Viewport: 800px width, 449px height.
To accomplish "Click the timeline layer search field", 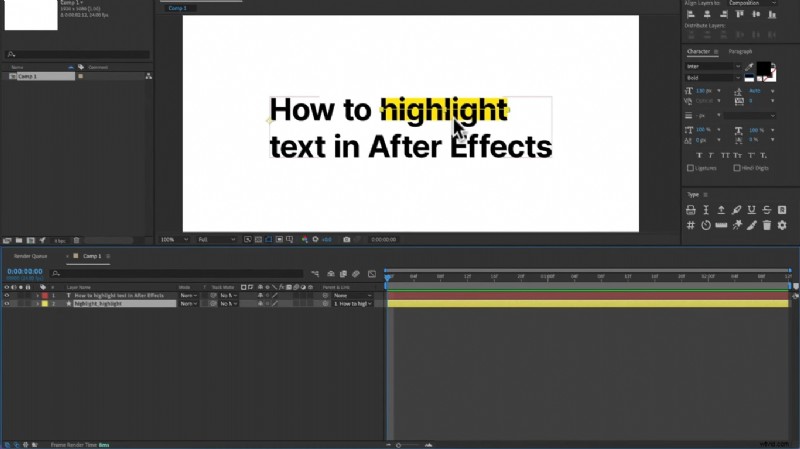I will [x=177, y=274].
